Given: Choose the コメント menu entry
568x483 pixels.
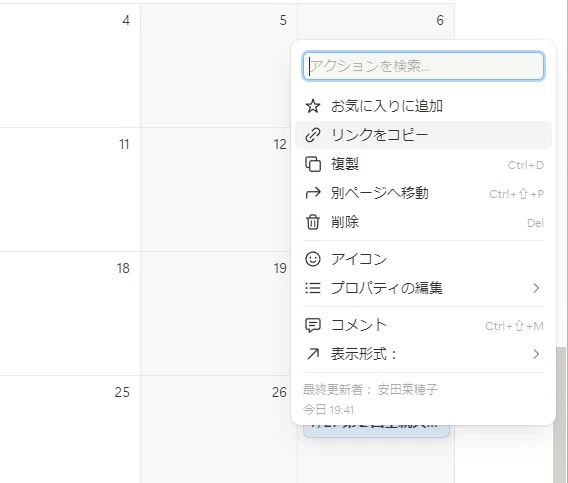Looking at the screenshot, I should pyautogui.click(x=423, y=325).
